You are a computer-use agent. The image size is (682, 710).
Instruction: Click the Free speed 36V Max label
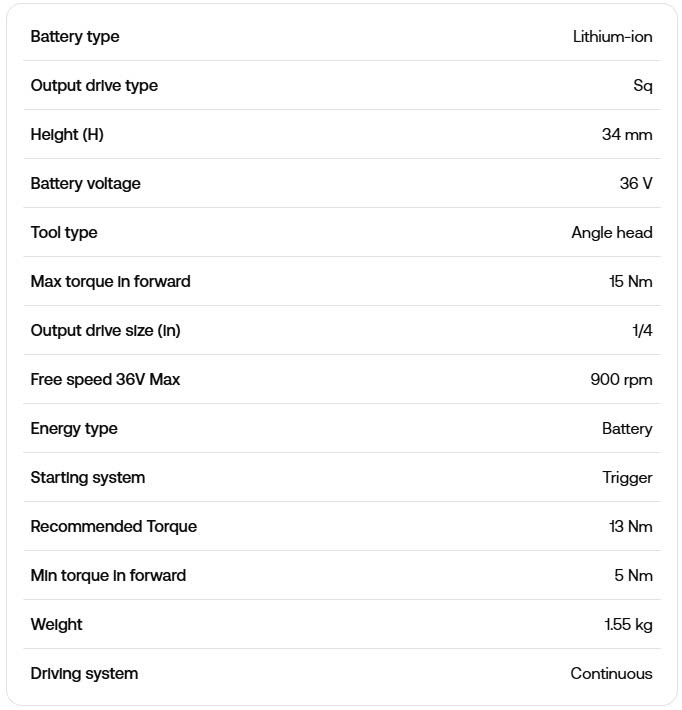click(105, 380)
